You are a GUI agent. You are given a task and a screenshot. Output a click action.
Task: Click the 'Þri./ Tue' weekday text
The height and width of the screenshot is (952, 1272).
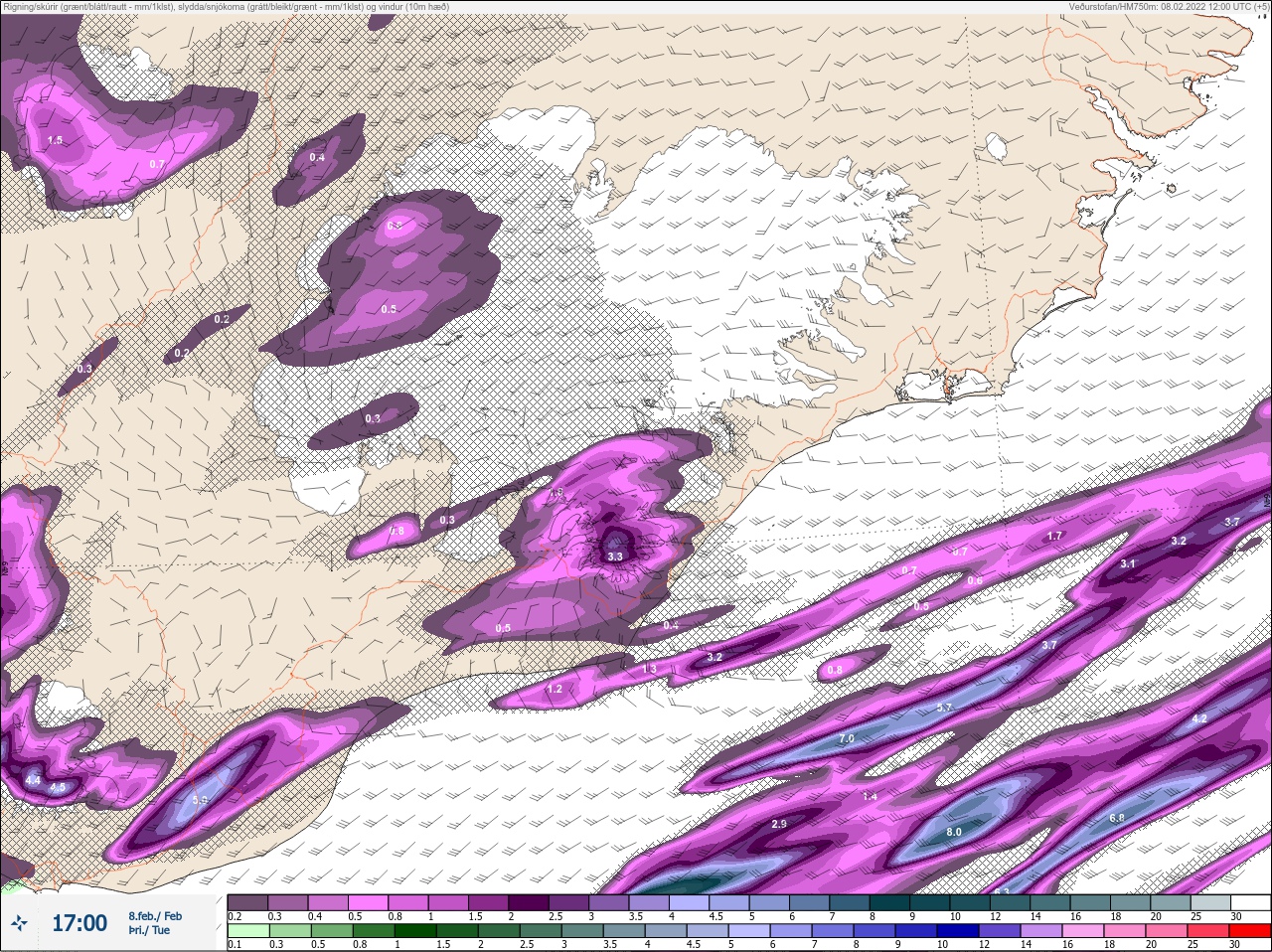coord(149,930)
